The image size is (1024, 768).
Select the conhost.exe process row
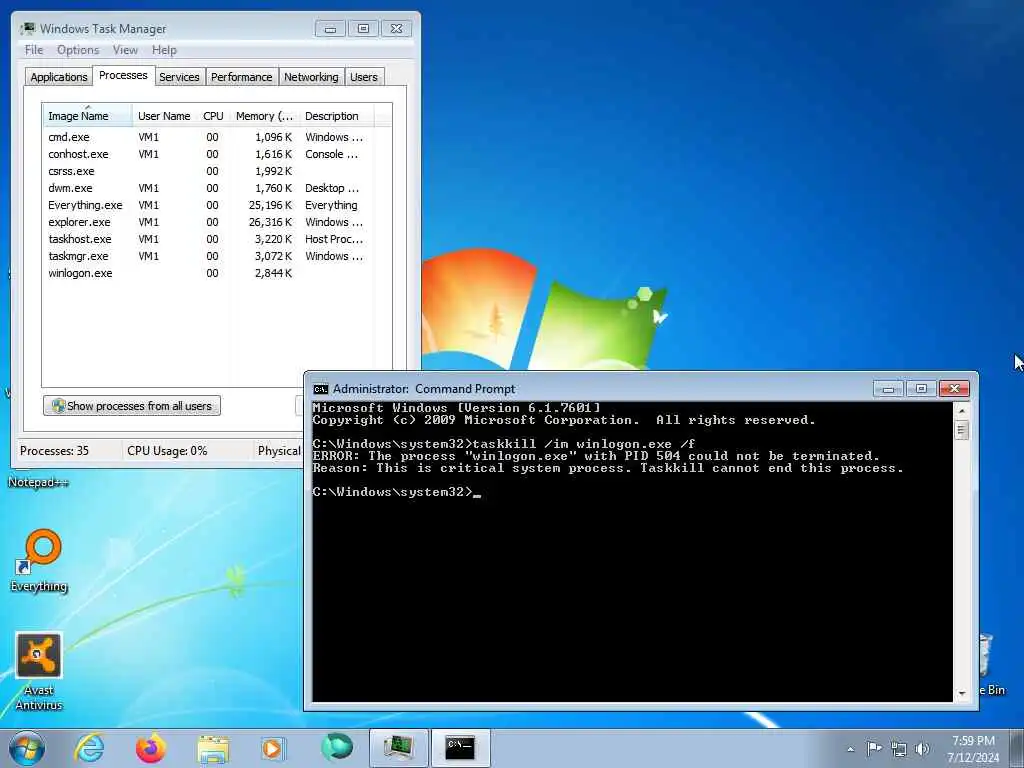(209, 154)
